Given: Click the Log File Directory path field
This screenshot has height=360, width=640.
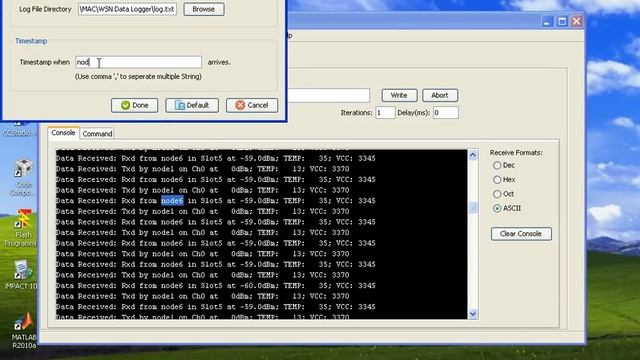Looking at the screenshot, I should (x=127, y=9).
